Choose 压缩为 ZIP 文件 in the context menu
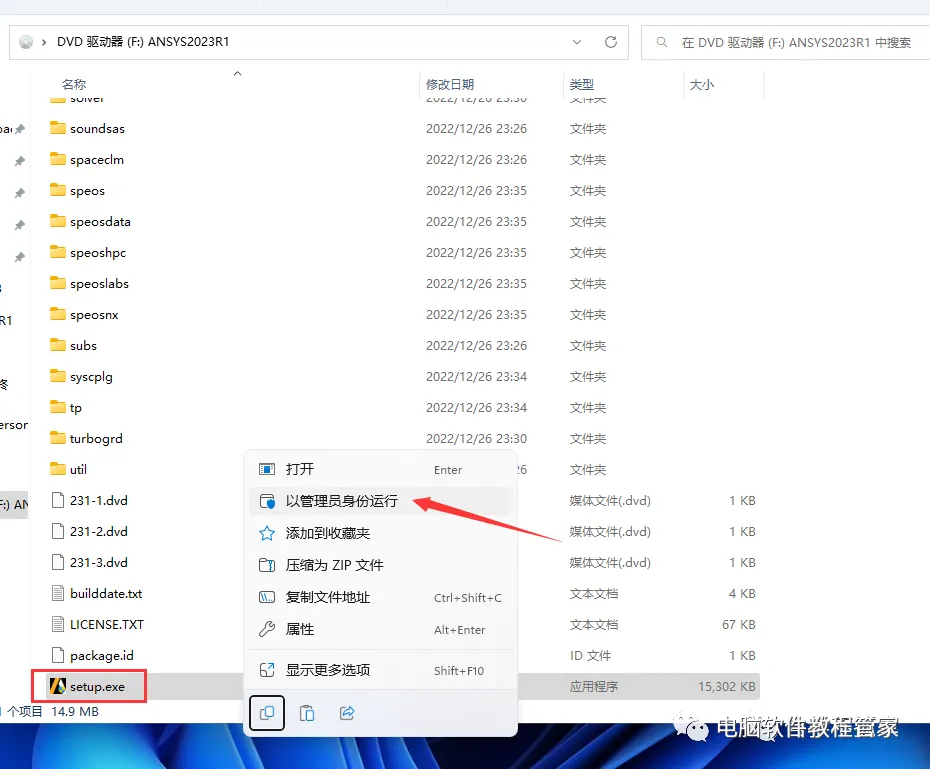 point(380,565)
